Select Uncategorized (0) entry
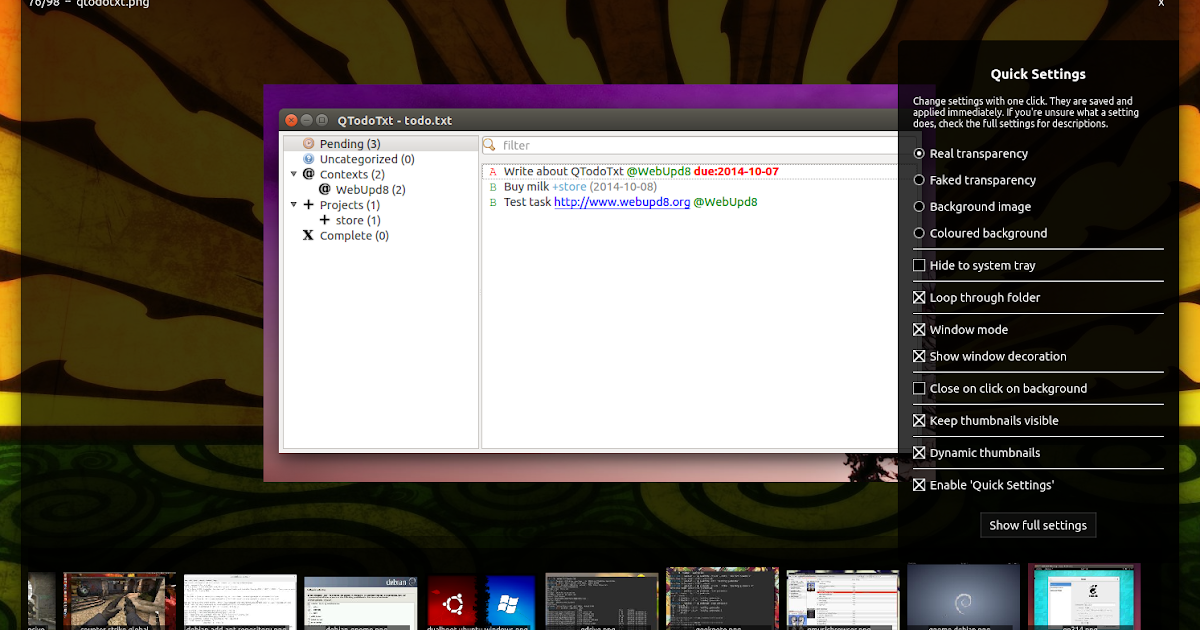Image resolution: width=1200 pixels, height=630 pixels. [x=367, y=159]
